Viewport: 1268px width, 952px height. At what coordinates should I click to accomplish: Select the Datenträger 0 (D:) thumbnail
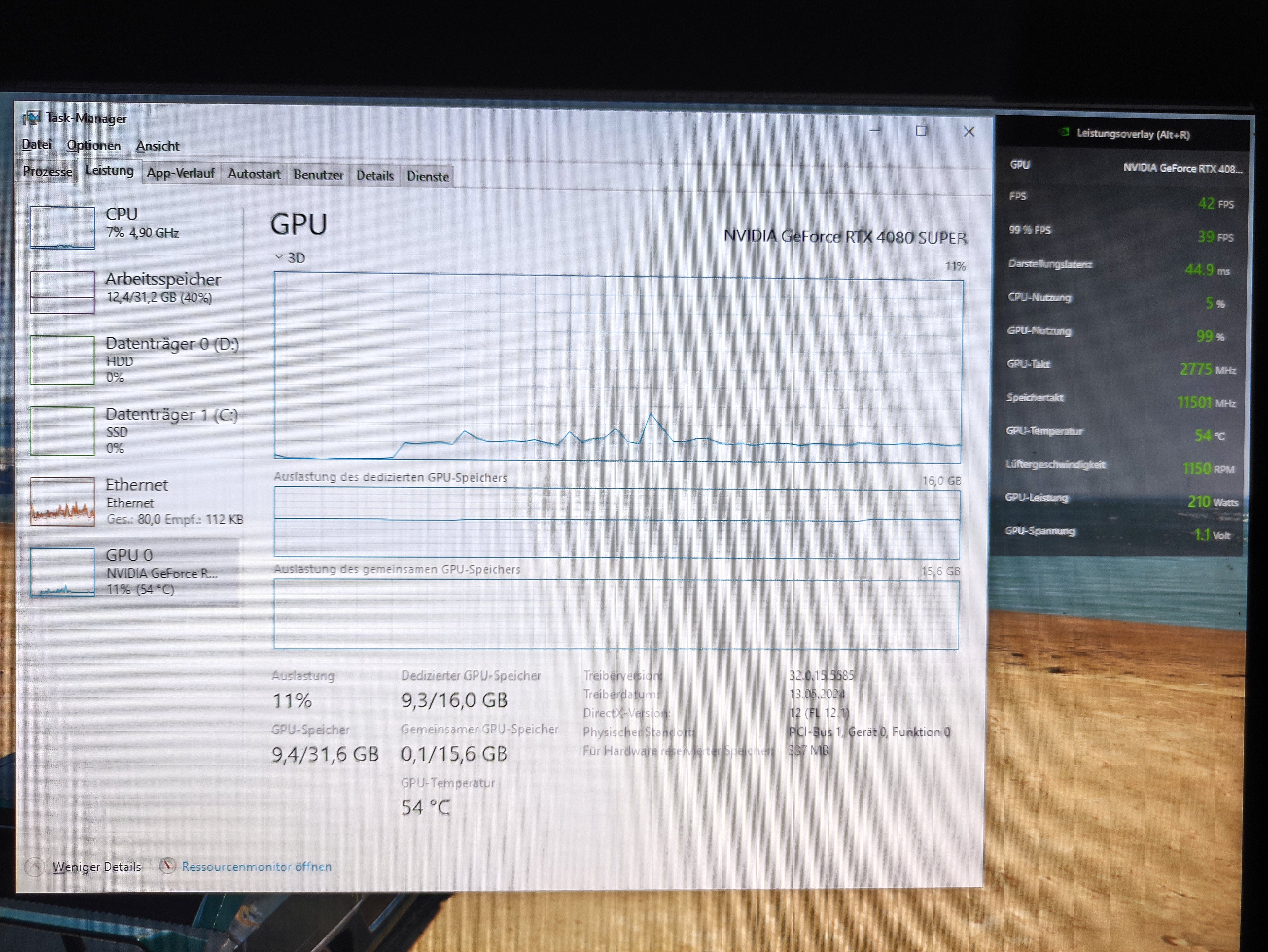[62, 360]
